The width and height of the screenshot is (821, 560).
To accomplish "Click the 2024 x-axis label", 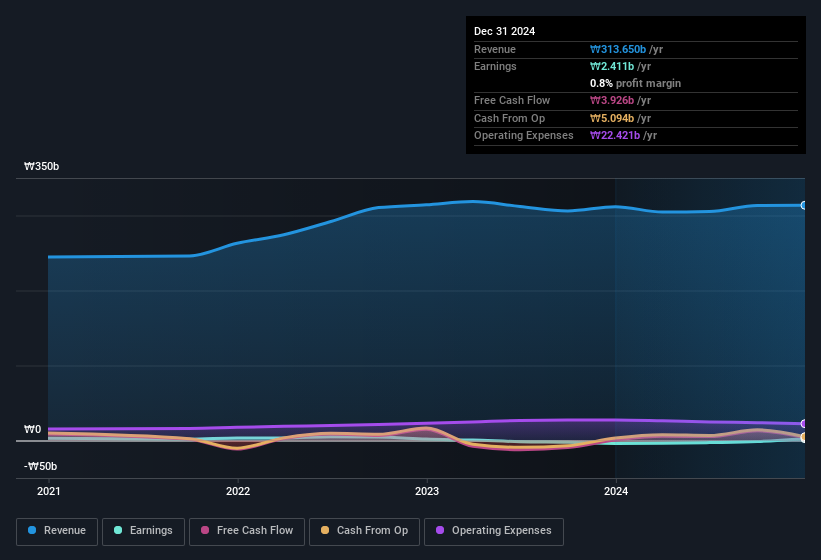I will (x=616, y=491).
